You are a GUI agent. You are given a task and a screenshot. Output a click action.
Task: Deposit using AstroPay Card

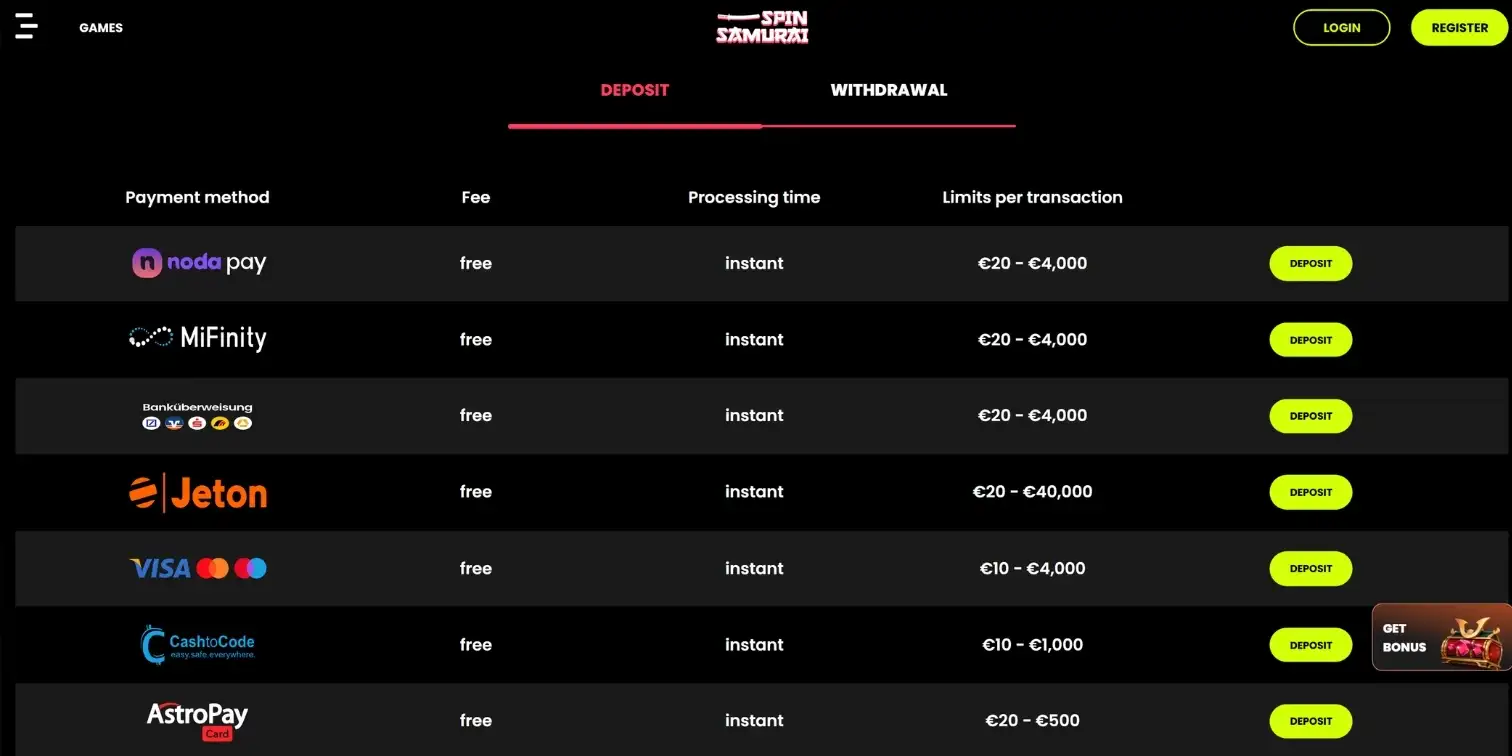[x=1311, y=721]
